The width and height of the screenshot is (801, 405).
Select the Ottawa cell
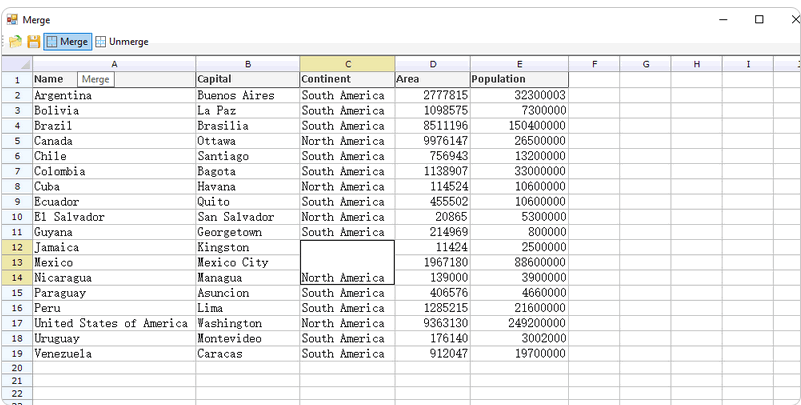coord(248,141)
